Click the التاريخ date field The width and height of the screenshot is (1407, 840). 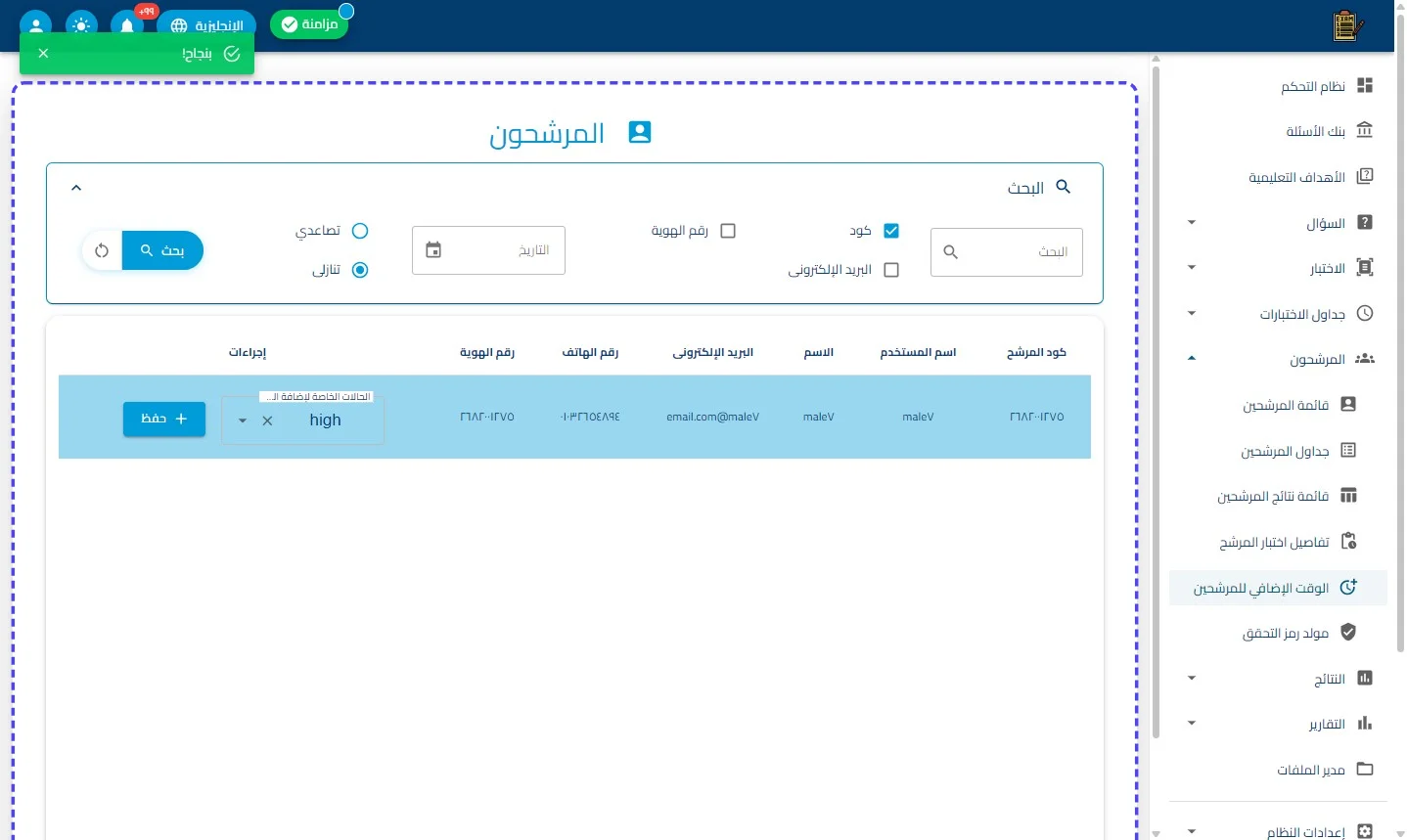point(489,250)
